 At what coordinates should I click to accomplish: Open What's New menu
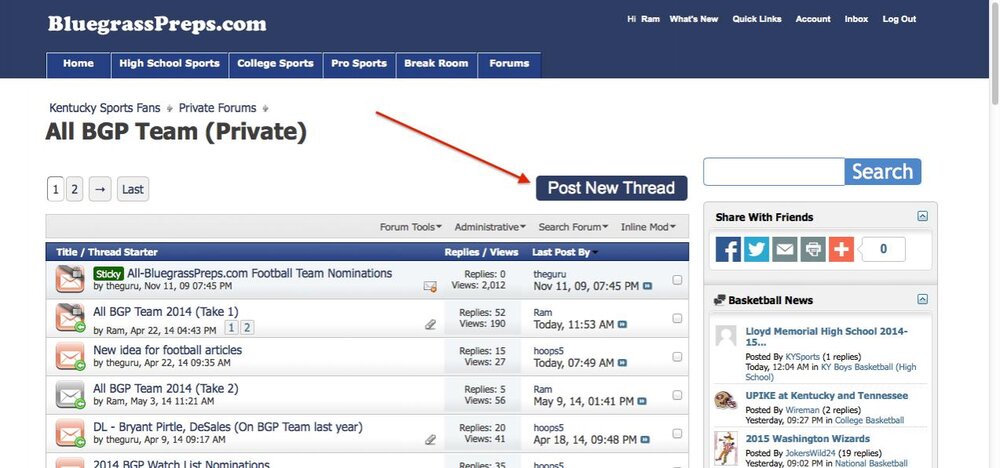(x=693, y=19)
